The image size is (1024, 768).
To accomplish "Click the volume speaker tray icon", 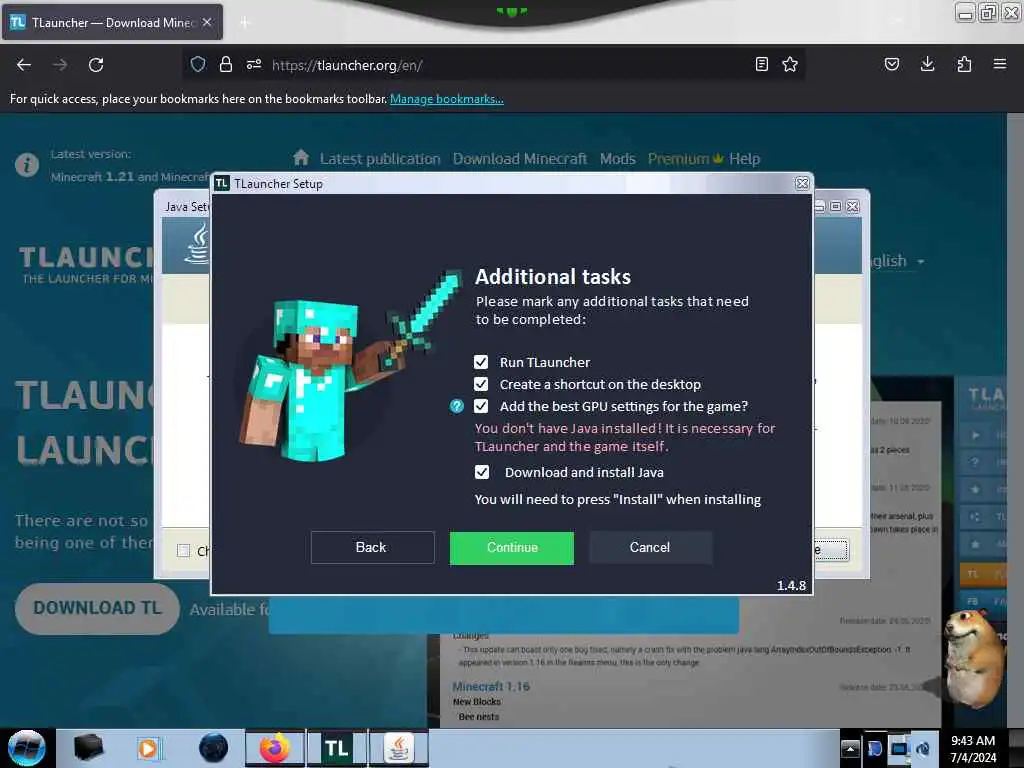I will point(923,748).
